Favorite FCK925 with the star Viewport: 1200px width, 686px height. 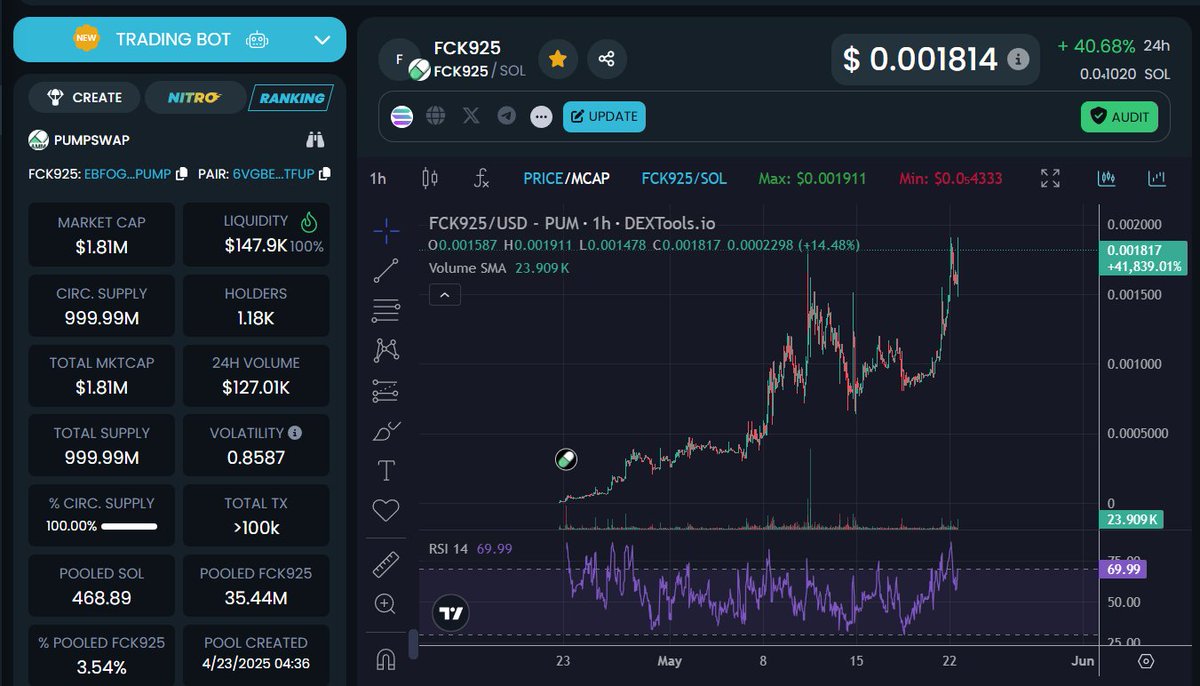(x=558, y=59)
